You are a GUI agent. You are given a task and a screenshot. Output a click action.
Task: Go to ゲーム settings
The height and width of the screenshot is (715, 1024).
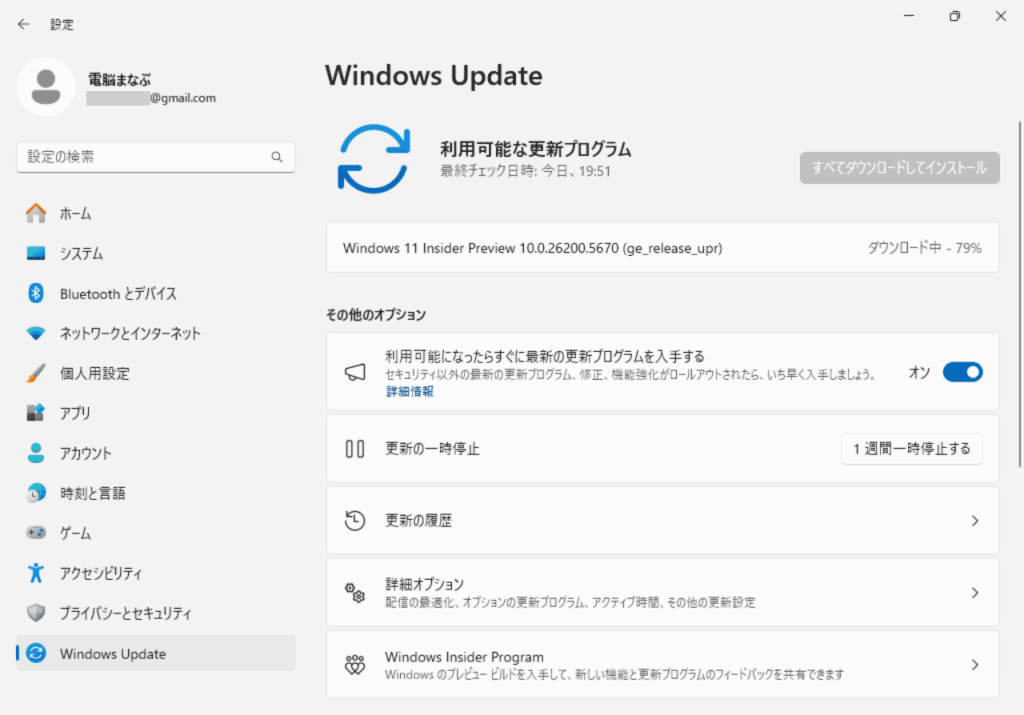click(156, 533)
